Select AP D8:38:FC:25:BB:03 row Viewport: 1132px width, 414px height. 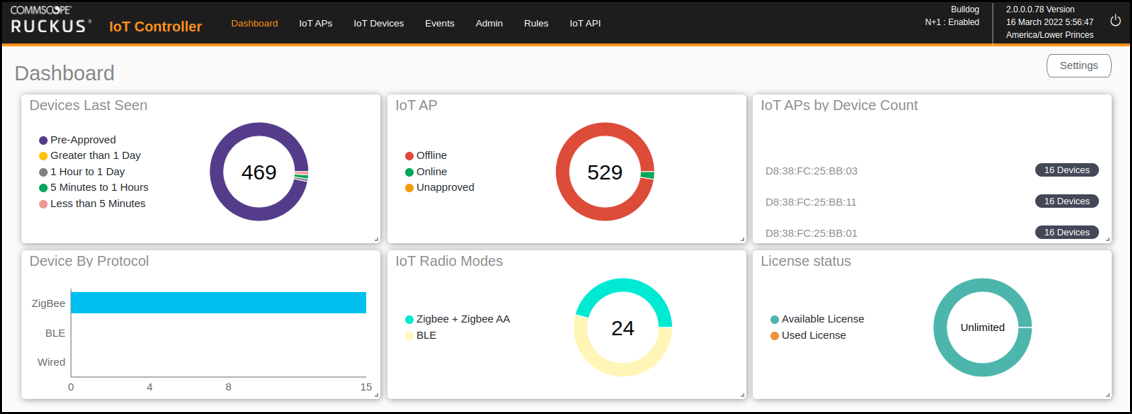(x=932, y=171)
